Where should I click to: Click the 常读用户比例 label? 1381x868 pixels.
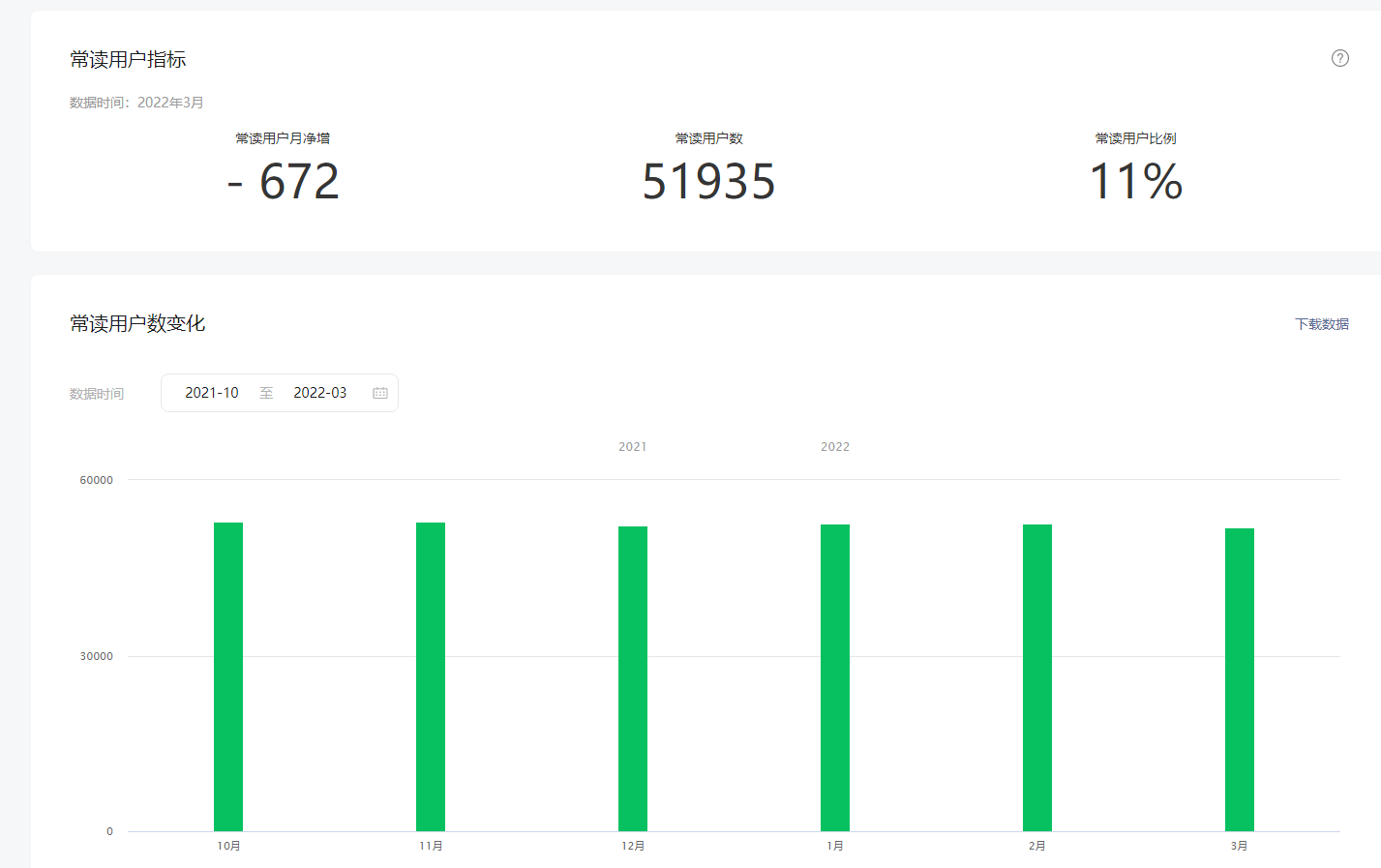click(x=1136, y=138)
